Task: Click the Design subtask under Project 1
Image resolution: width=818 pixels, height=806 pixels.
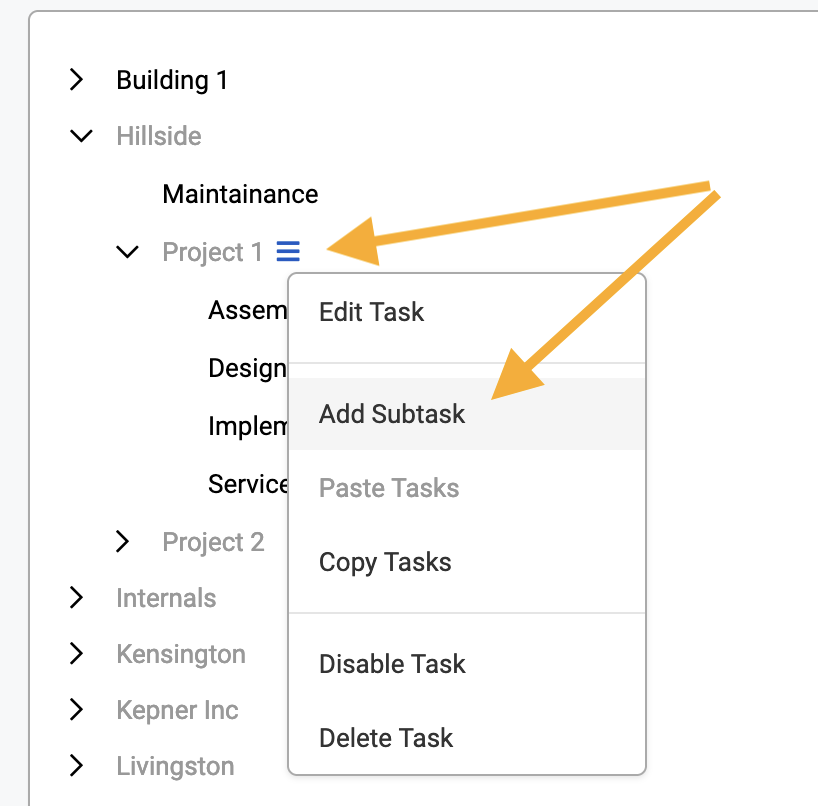Action: (x=248, y=368)
